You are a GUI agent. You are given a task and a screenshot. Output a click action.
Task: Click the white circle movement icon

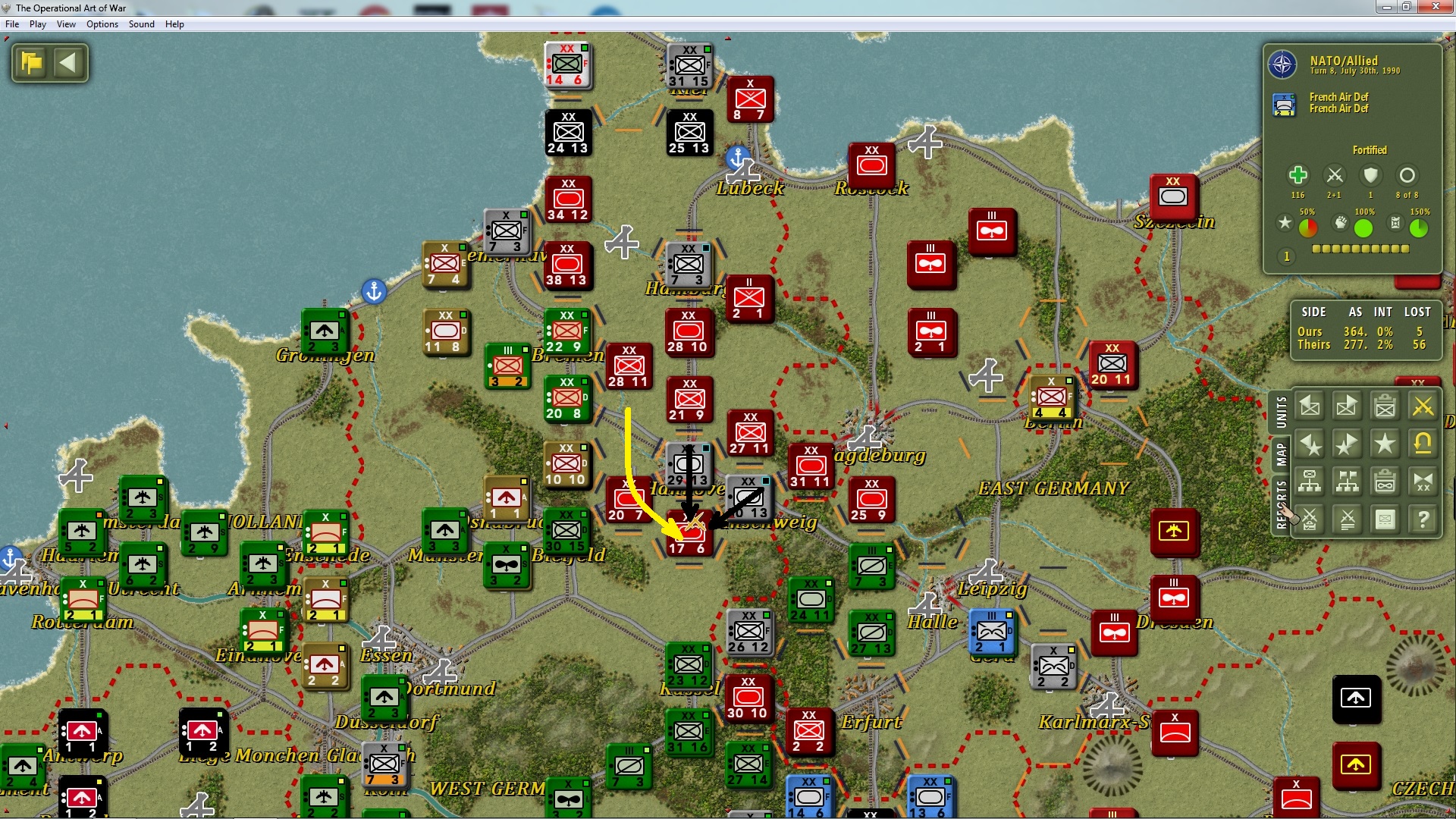(1407, 175)
